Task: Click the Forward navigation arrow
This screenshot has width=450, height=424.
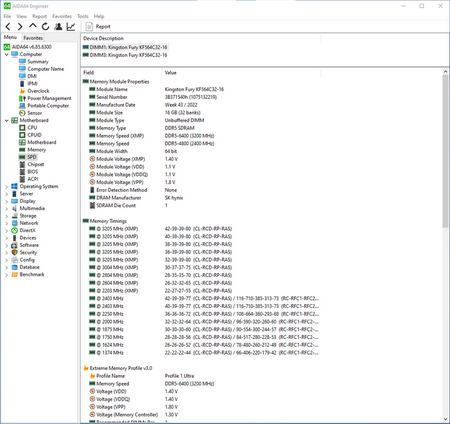Action: 20,27
